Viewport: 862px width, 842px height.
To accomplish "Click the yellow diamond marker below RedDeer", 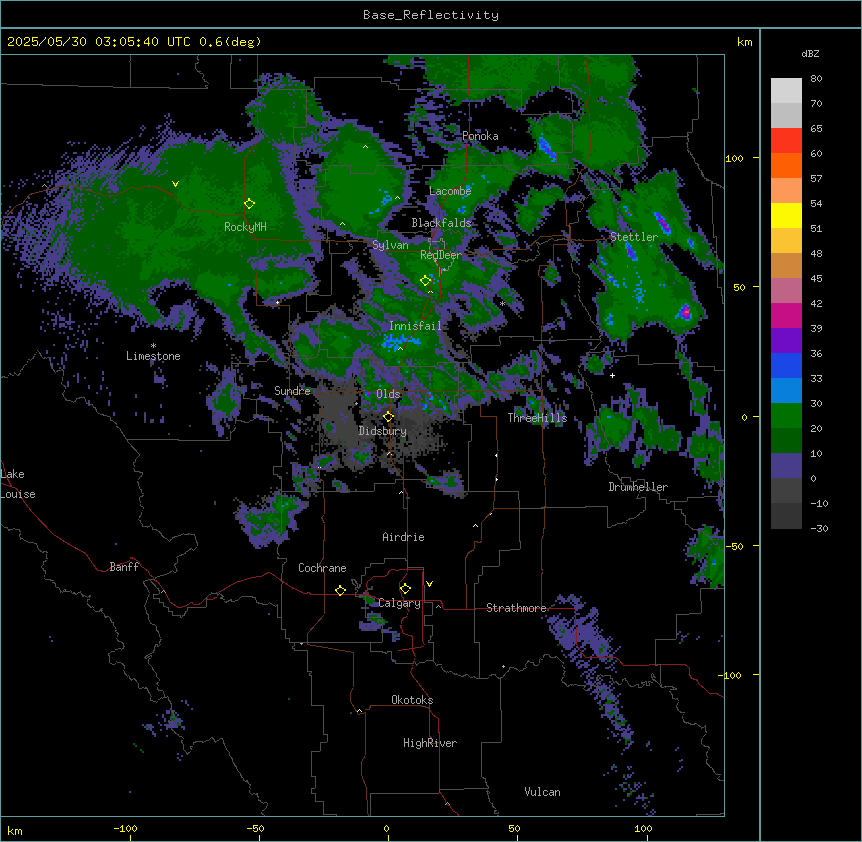I will (425, 281).
